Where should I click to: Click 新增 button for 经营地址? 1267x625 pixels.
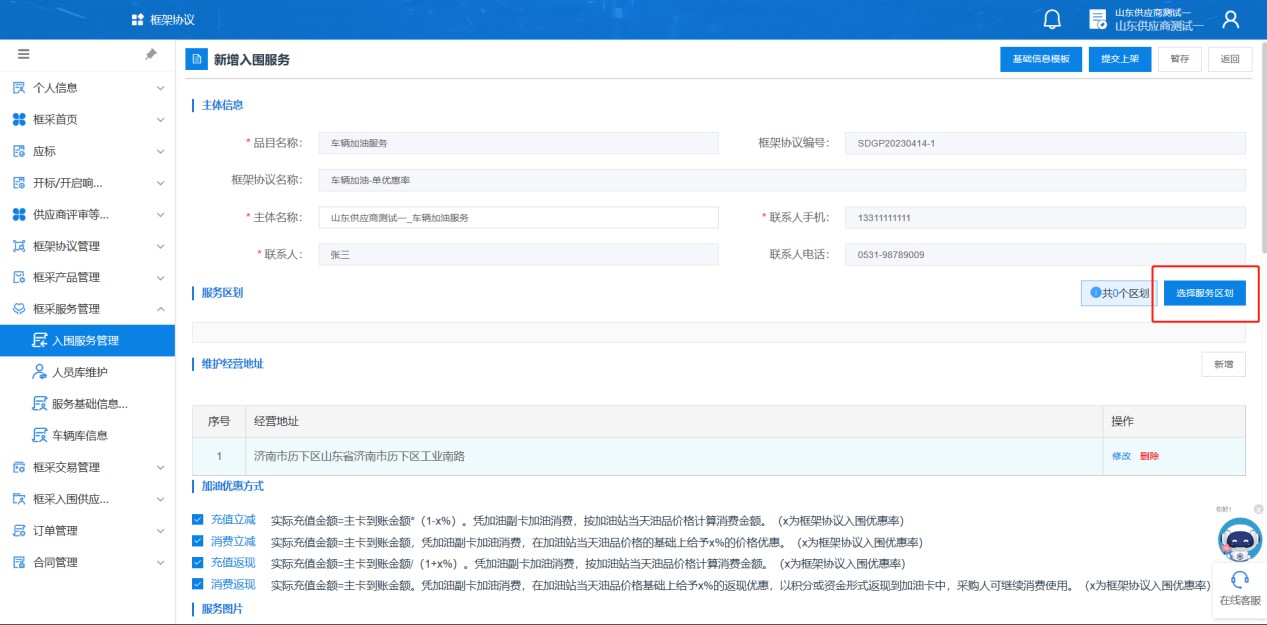tap(1223, 365)
